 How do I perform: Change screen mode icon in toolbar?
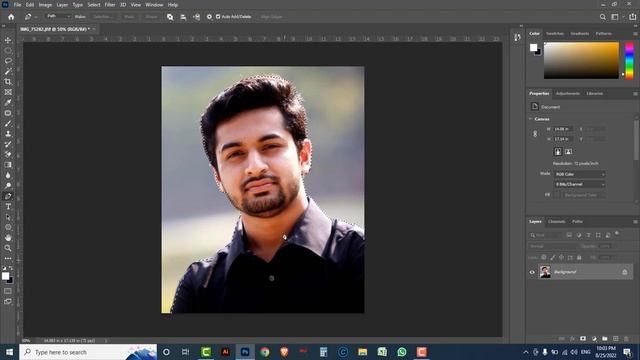(8, 302)
